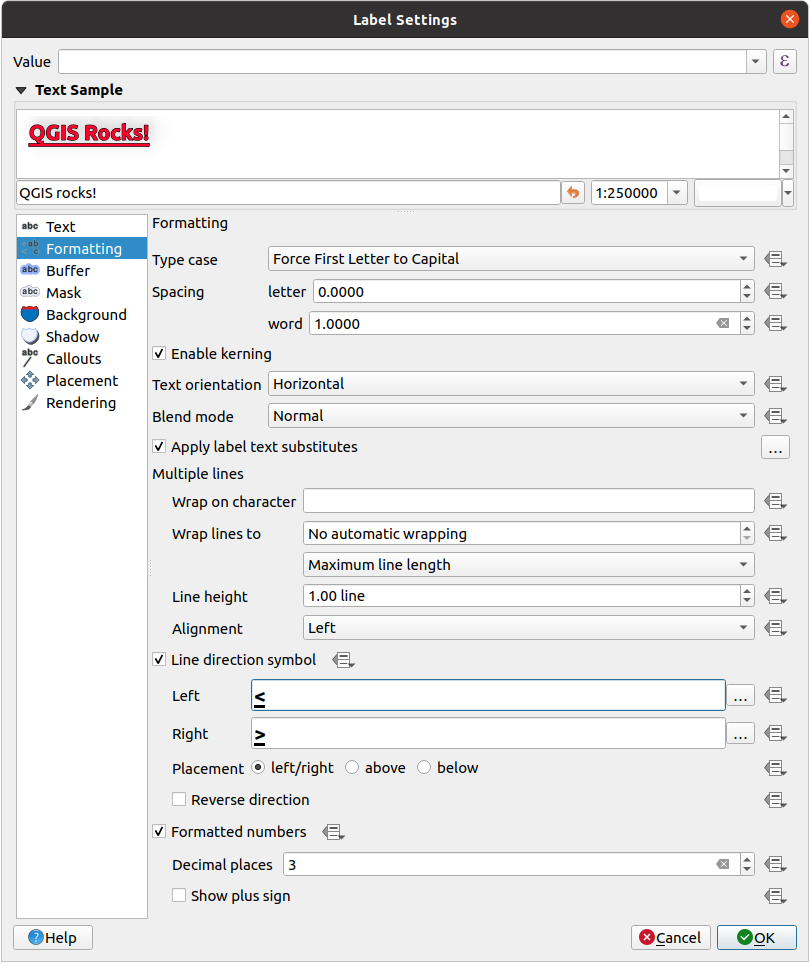Check the Reverse direction option
This screenshot has width=810, height=964.
click(179, 800)
